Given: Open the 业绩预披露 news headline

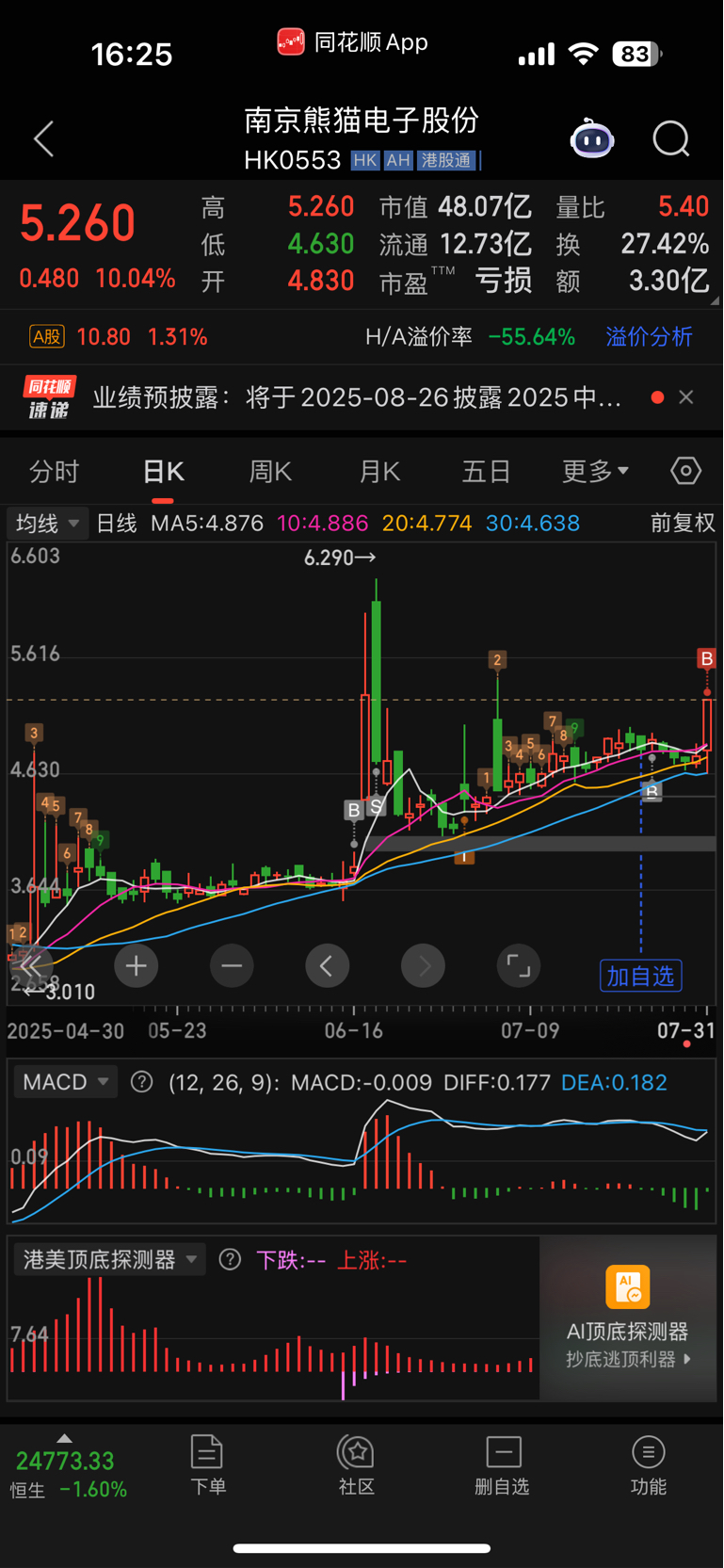Looking at the screenshot, I should click(x=357, y=397).
